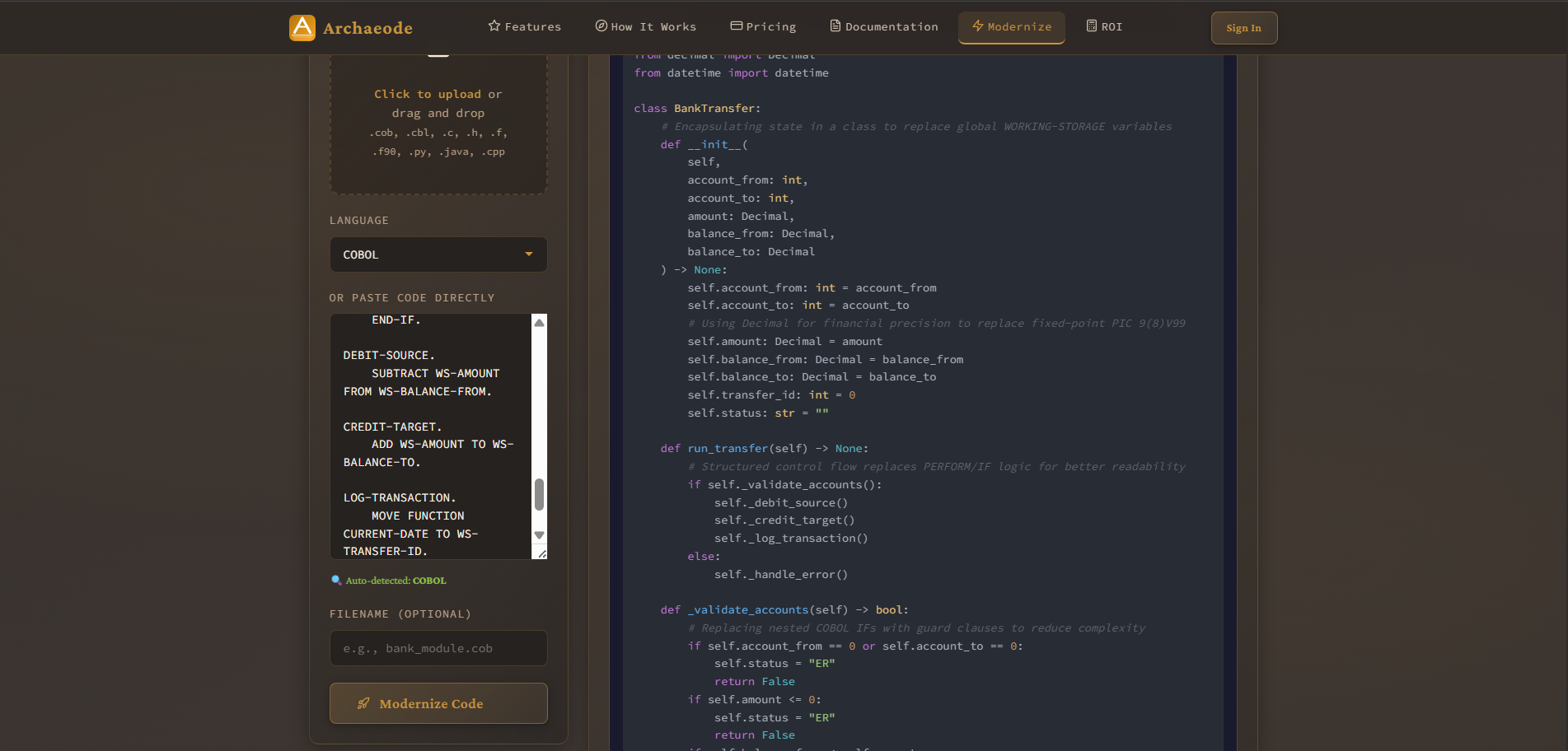Screen dimensions: 1568x751
Task: Click 'from datetime import datetime' line
Action: point(732,72)
